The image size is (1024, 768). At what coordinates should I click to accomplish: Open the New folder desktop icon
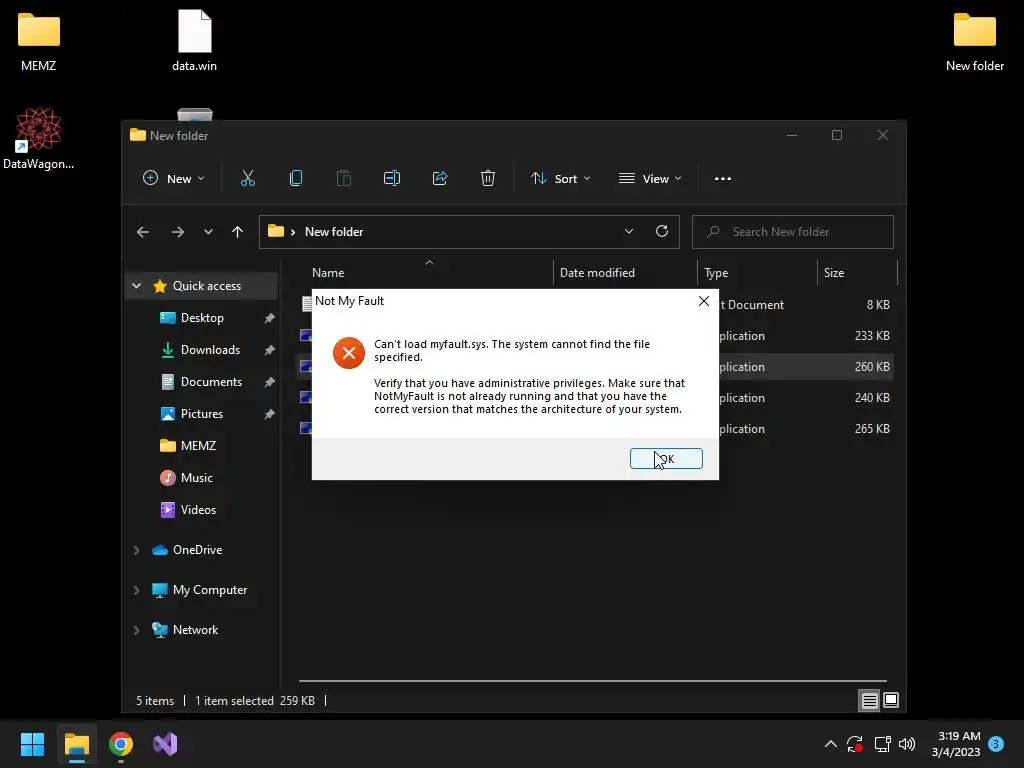(x=974, y=41)
